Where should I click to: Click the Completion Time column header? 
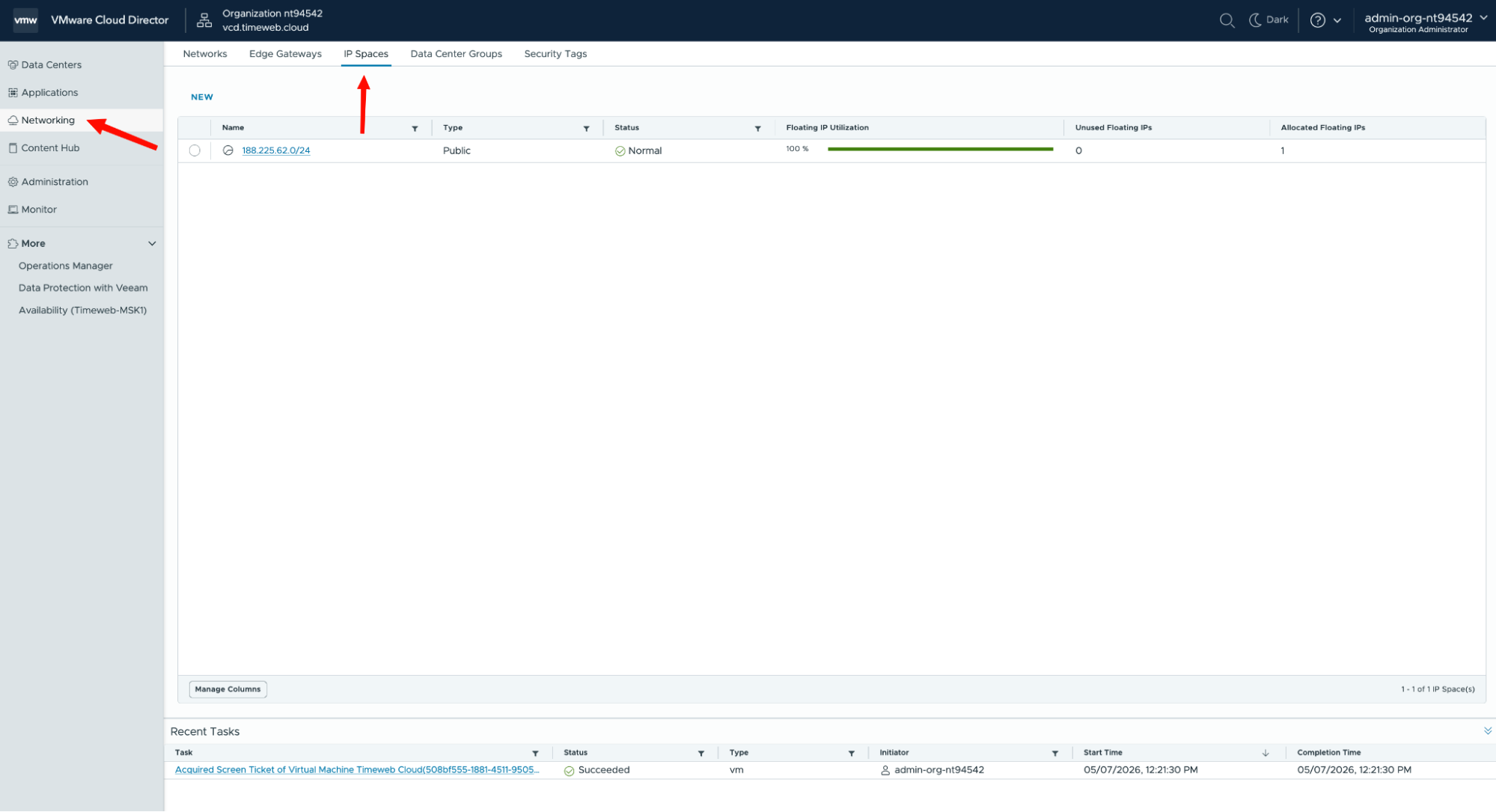click(x=1329, y=753)
